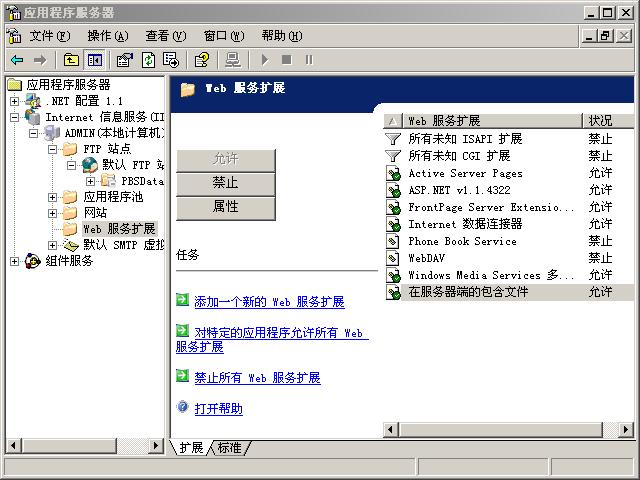This screenshot has height=480, width=640.
Task: Switch to the 扩展 tab
Action: 191,448
